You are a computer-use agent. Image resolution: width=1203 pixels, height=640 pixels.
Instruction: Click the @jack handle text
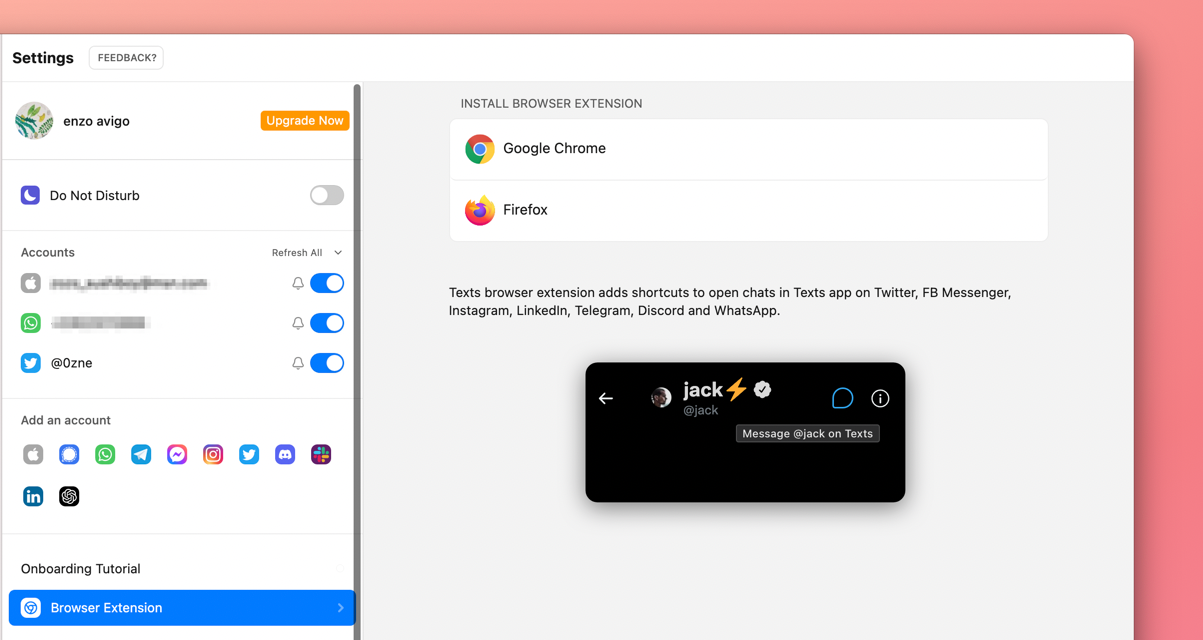701,410
